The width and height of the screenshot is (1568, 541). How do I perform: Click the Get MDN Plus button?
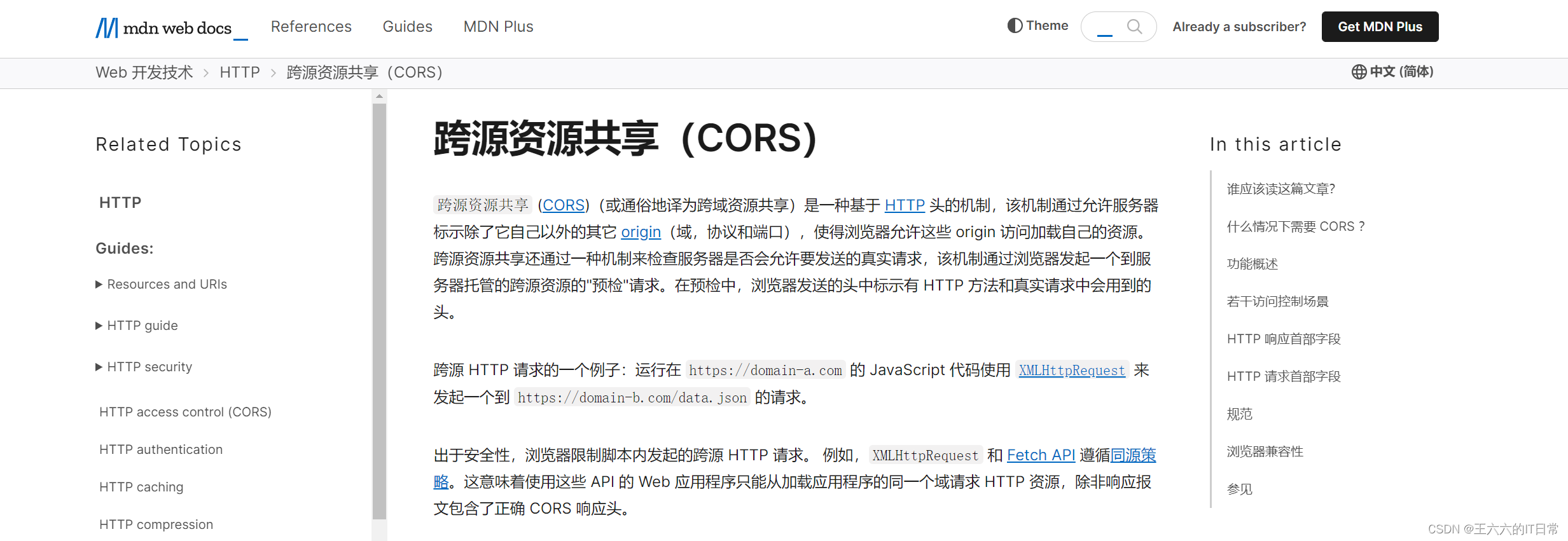pyautogui.click(x=1380, y=27)
